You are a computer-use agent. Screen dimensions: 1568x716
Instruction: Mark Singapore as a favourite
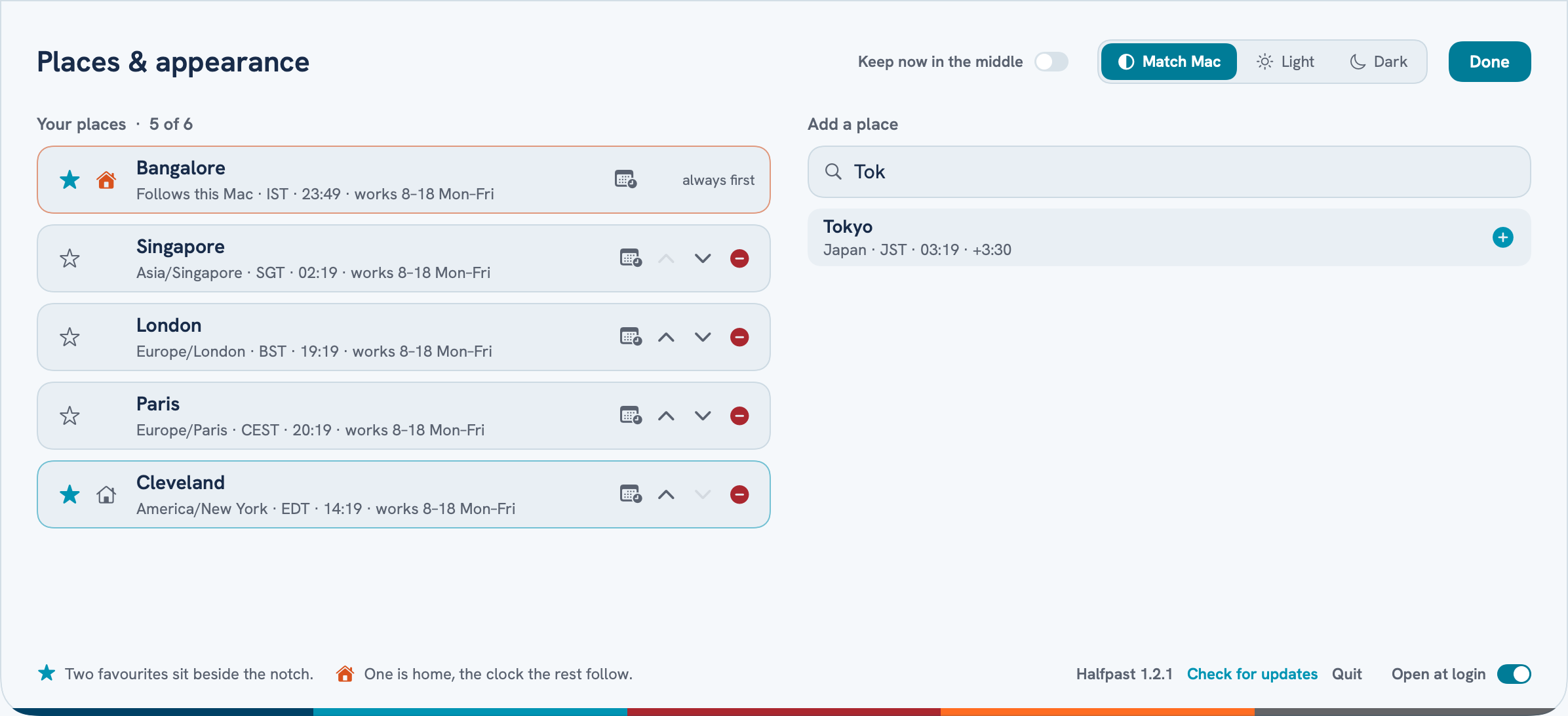click(x=69, y=258)
